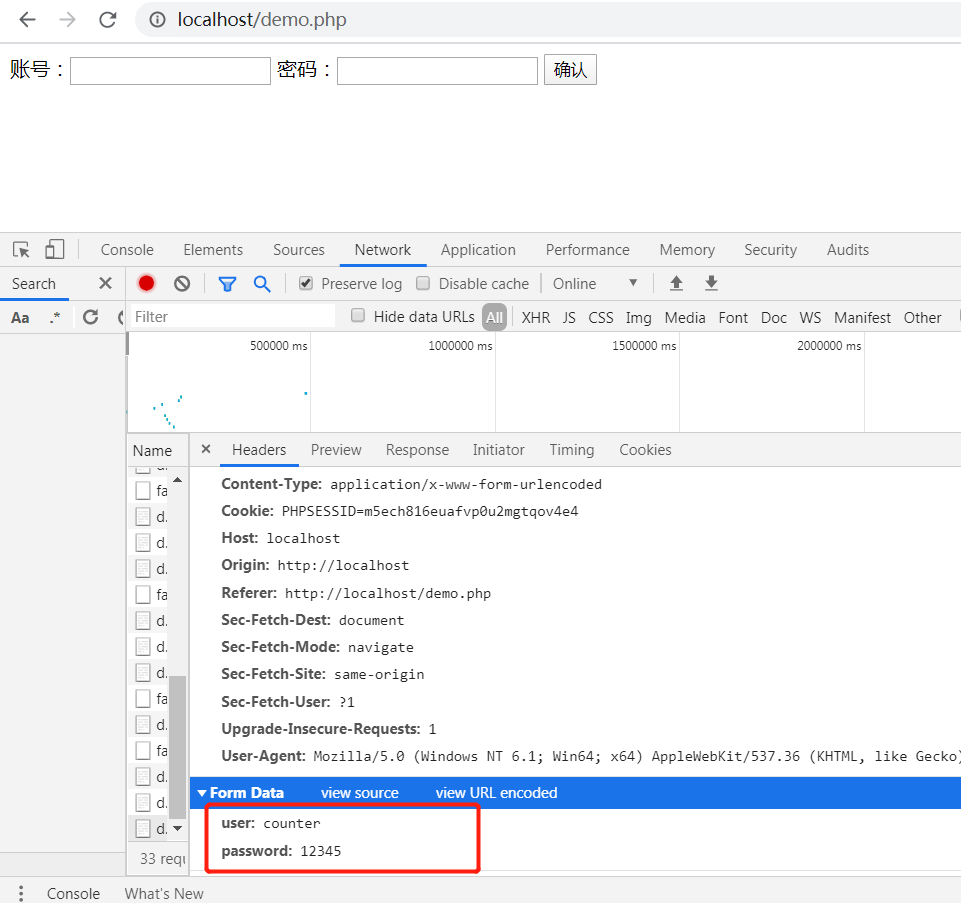Activate the inspect element picker icon

[21, 250]
